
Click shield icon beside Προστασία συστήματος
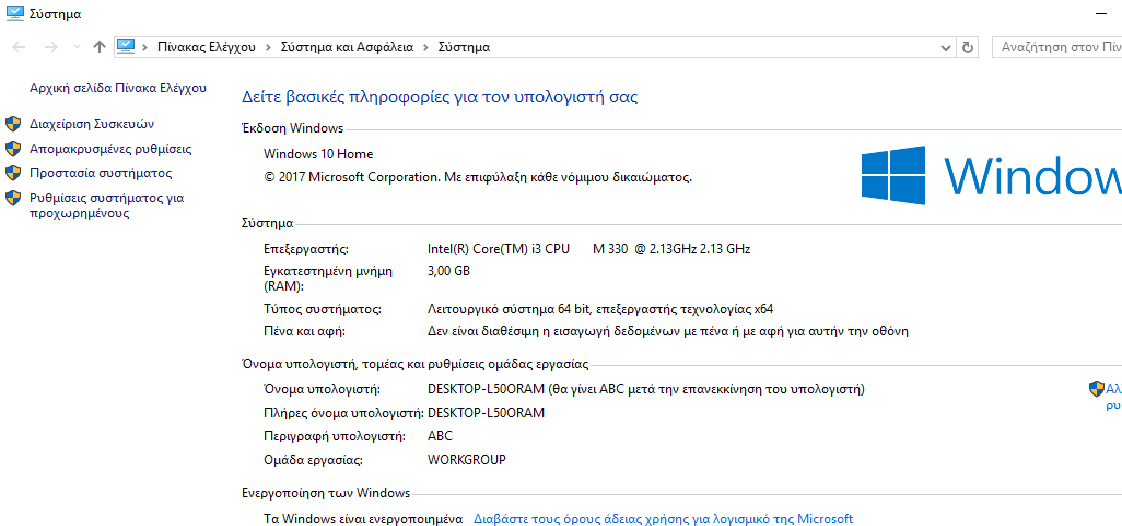(x=13, y=173)
